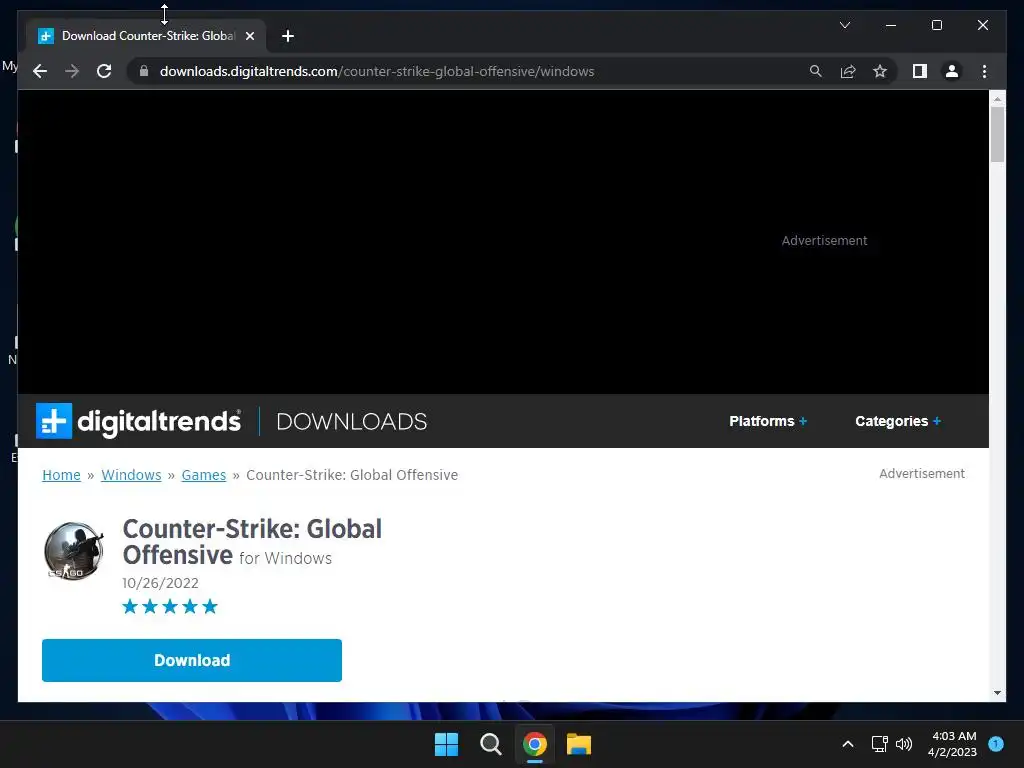This screenshot has width=1024, height=768.
Task: Click the volume speaker tray icon
Action: click(904, 744)
